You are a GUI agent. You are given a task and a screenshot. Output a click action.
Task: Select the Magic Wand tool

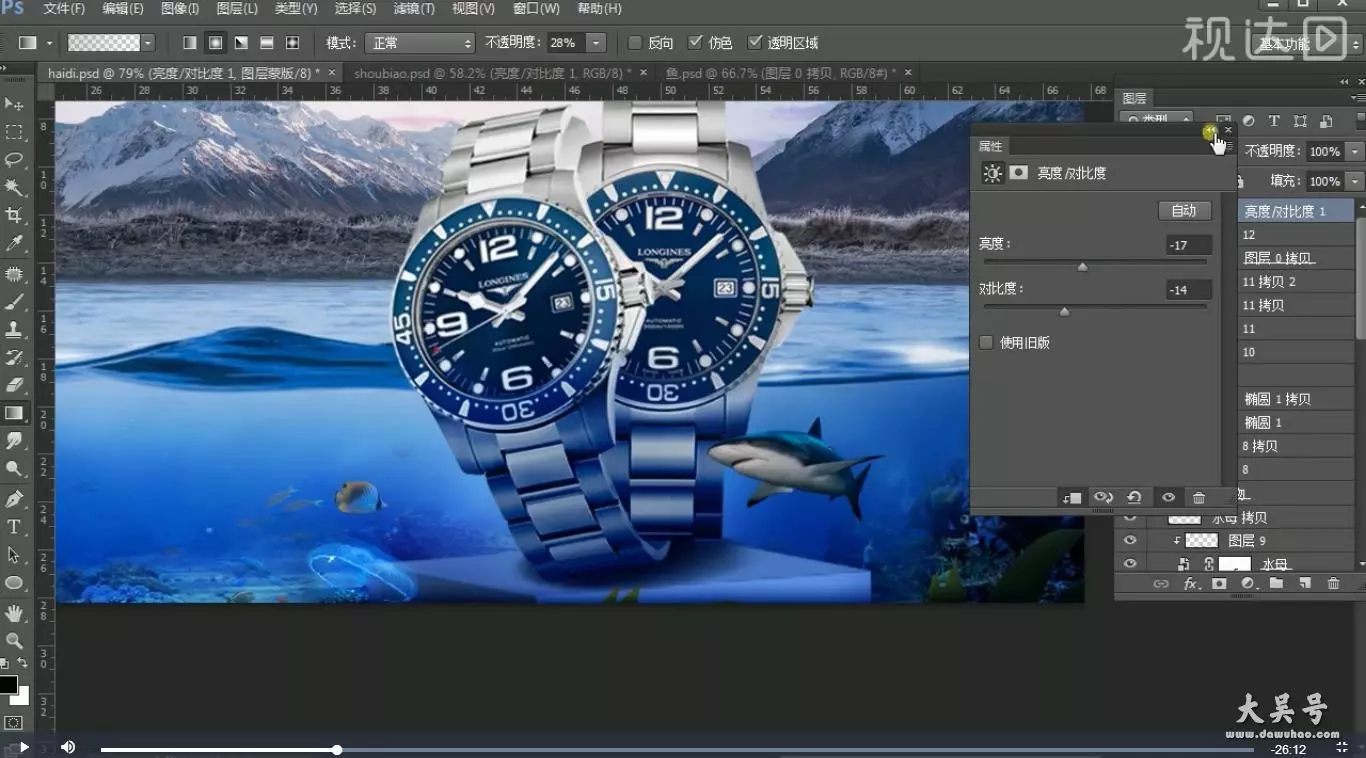click(14, 188)
